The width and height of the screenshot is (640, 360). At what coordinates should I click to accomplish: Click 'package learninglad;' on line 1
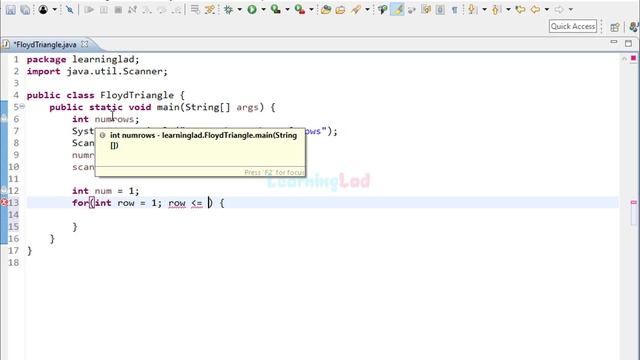[83, 60]
